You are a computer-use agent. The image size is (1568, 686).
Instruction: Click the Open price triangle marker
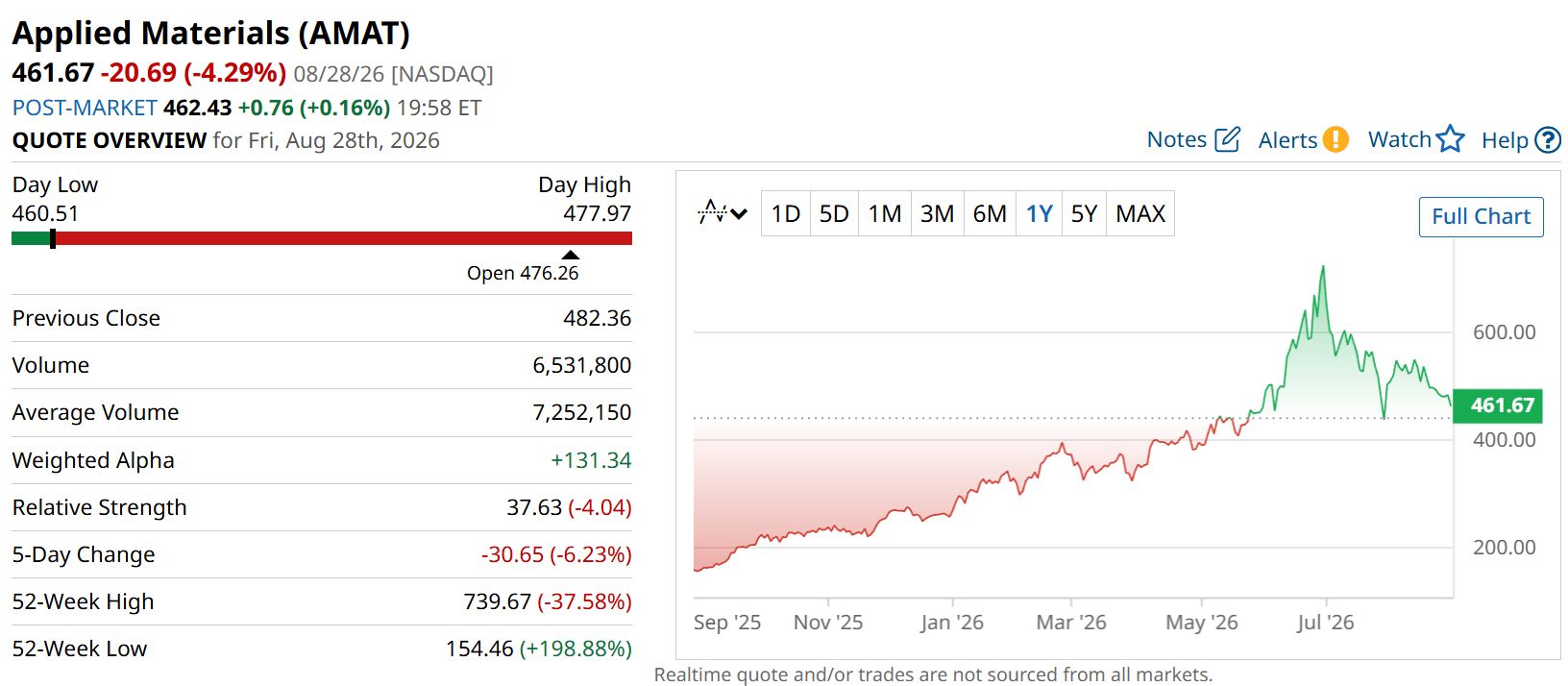tap(571, 256)
